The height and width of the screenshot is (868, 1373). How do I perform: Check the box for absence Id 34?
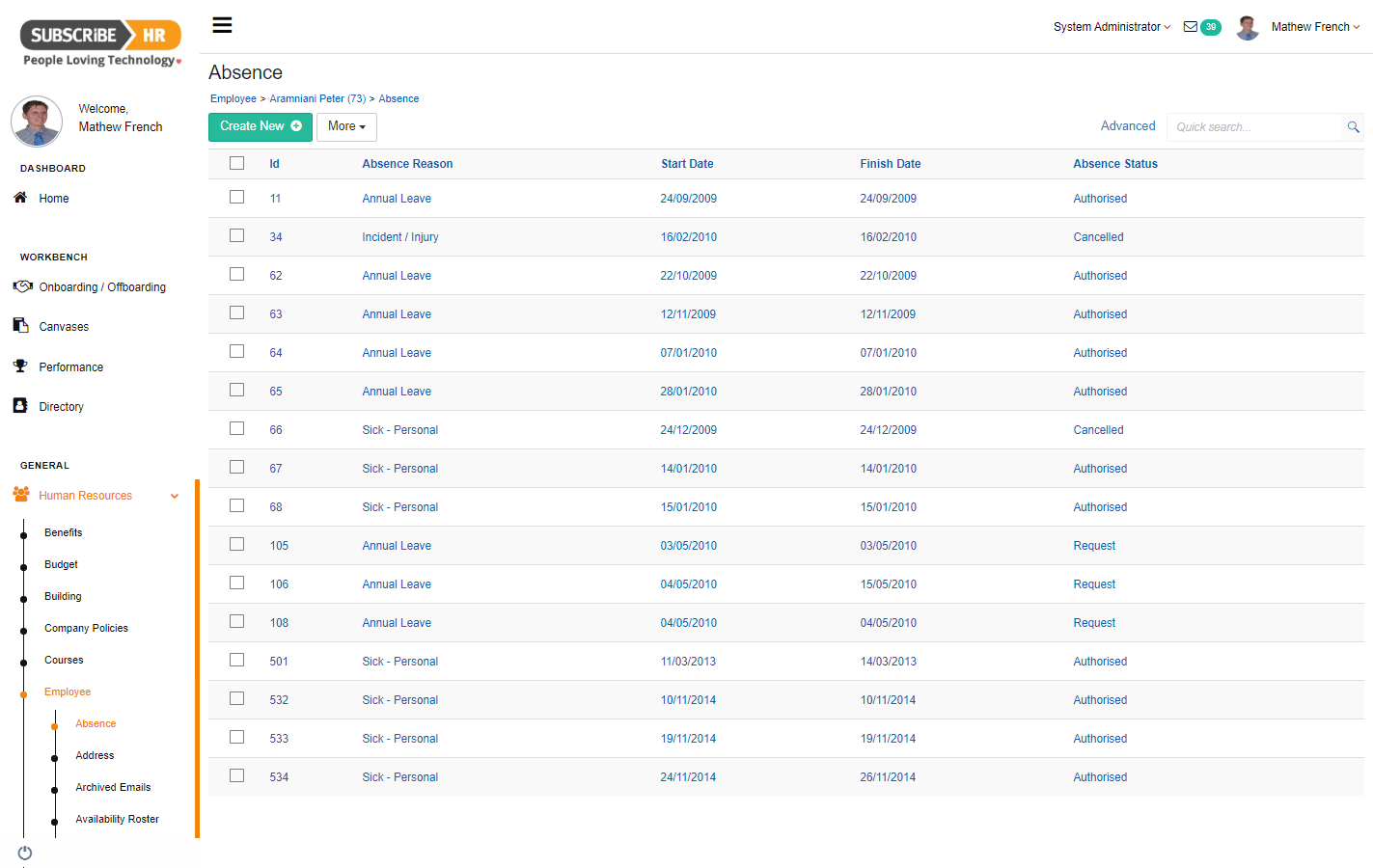coord(236,236)
